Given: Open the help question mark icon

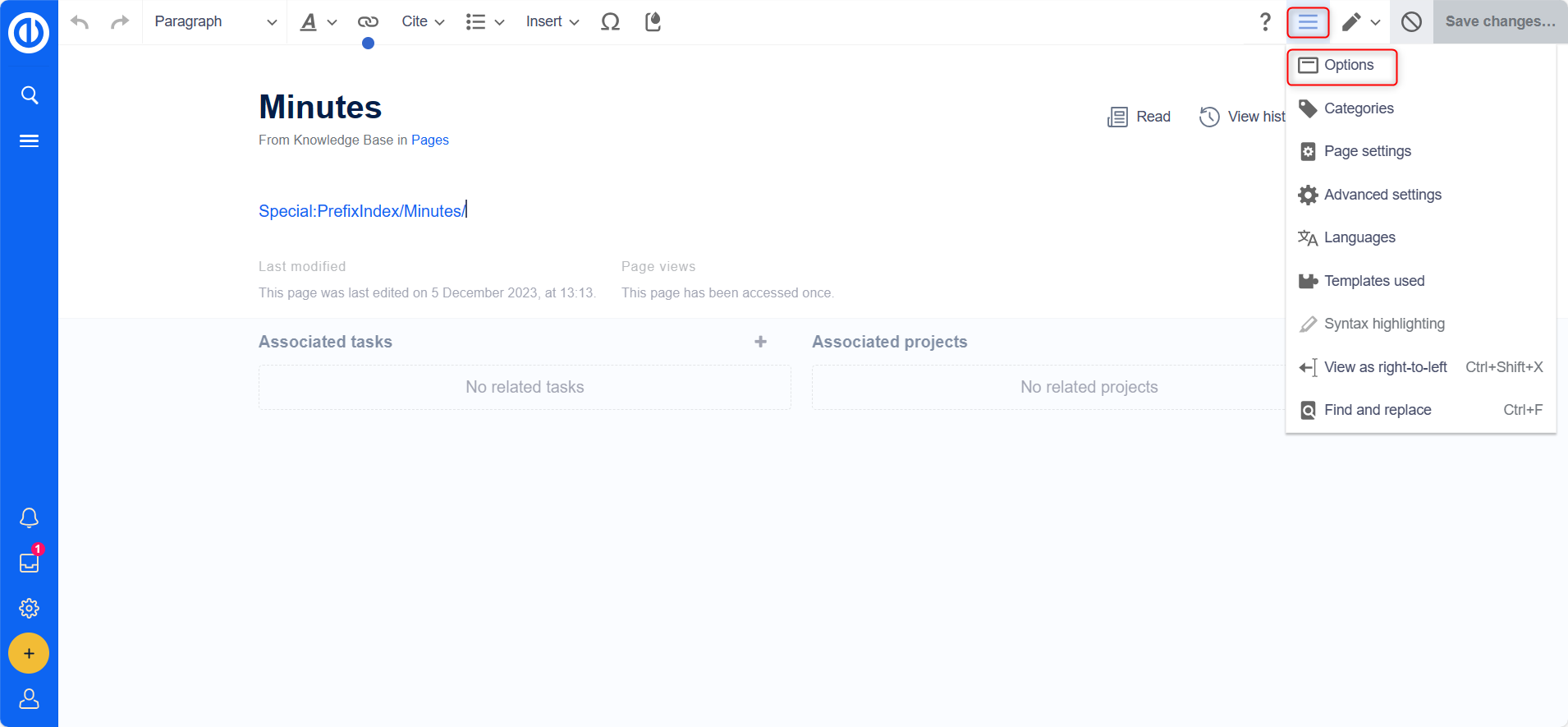Looking at the screenshot, I should 1265,22.
